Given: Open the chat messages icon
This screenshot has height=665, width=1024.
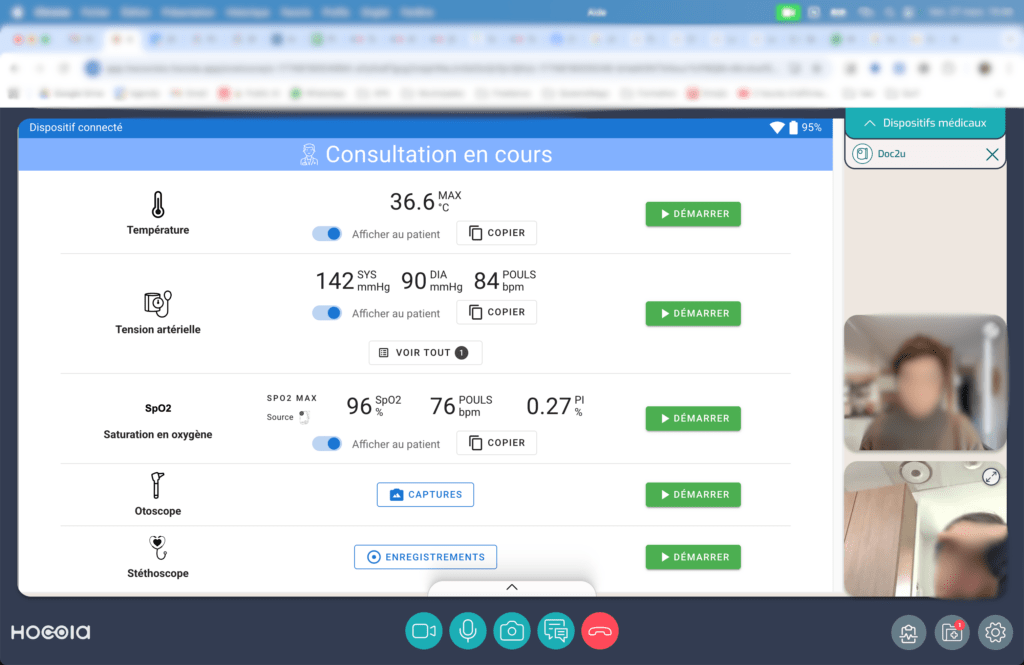Looking at the screenshot, I should (x=556, y=631).
